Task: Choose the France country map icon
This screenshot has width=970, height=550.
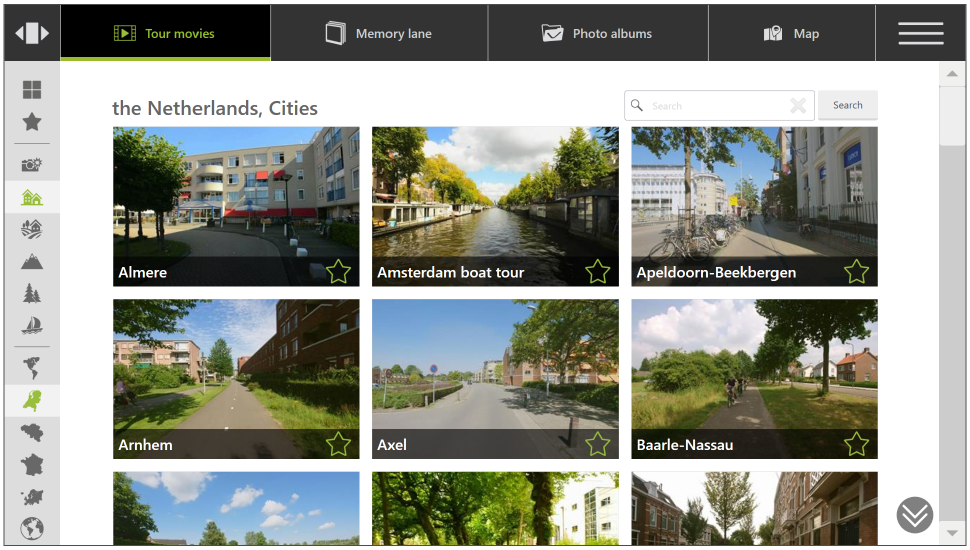Action: (32, 465)
